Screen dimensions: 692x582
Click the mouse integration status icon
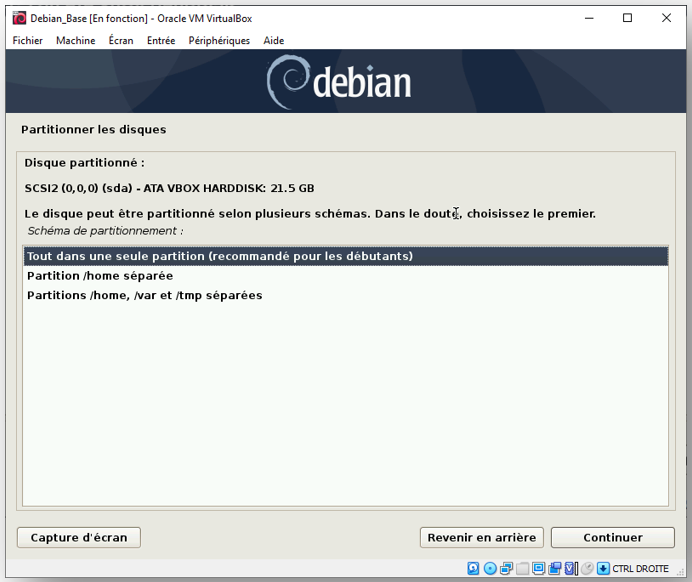click(x=587, y=568)
